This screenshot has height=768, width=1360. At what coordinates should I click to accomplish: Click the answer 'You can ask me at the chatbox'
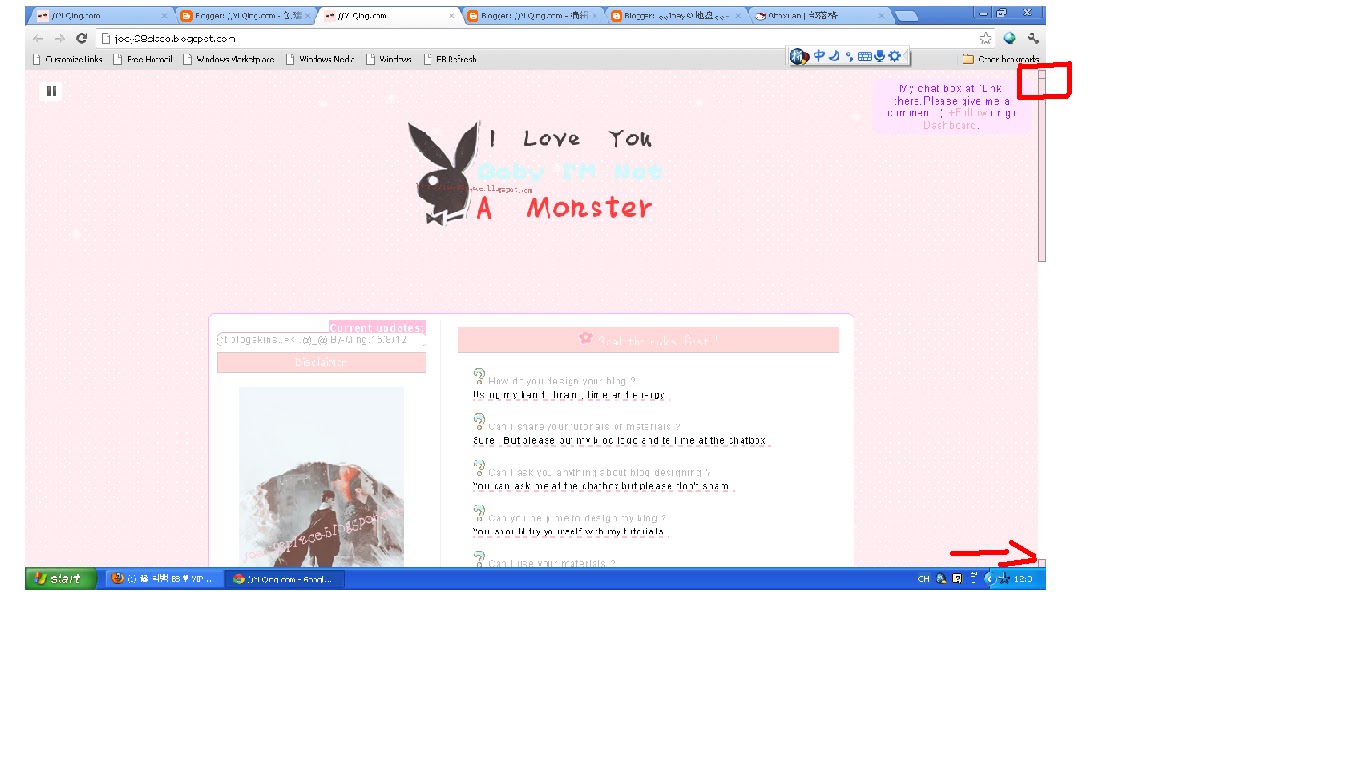coord(603,487)
